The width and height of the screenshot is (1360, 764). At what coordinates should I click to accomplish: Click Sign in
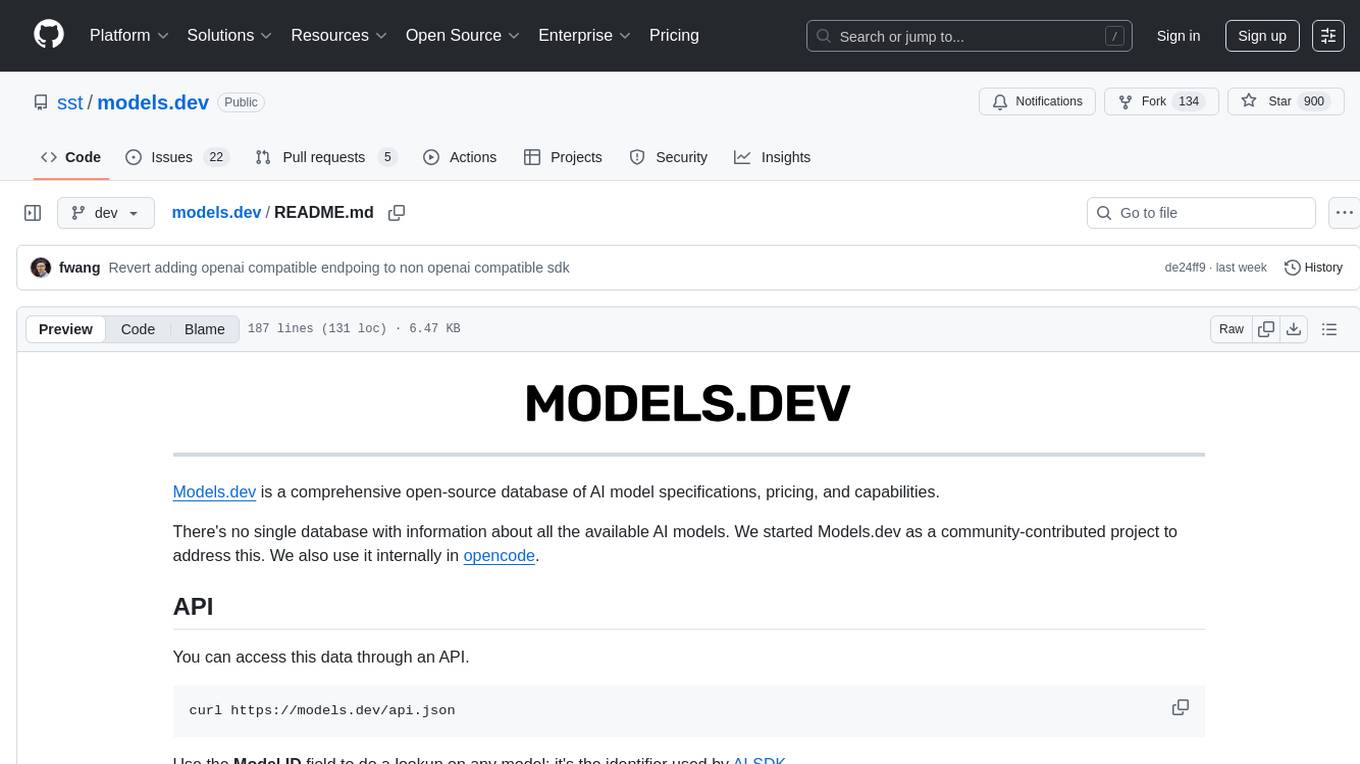coord(1178,35)
